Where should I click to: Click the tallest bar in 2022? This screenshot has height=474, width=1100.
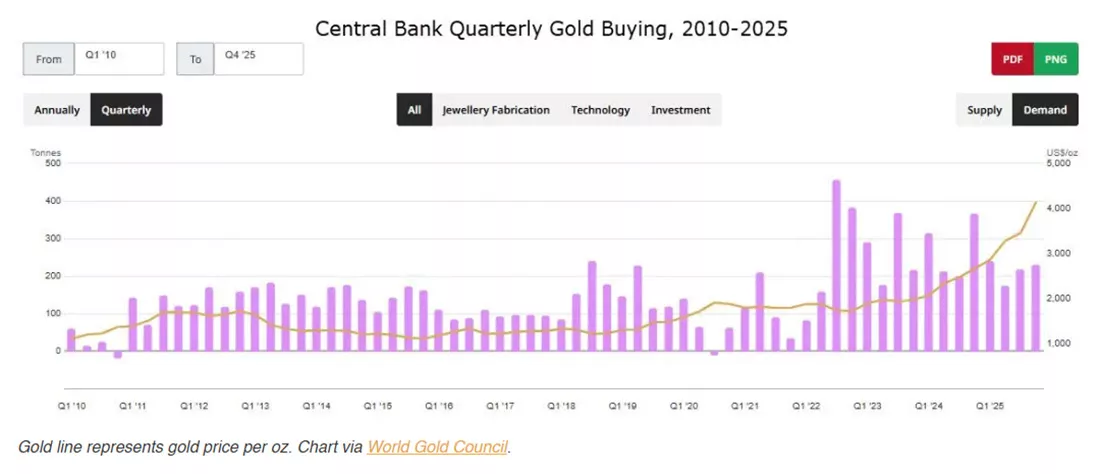[x=836, y=266]
